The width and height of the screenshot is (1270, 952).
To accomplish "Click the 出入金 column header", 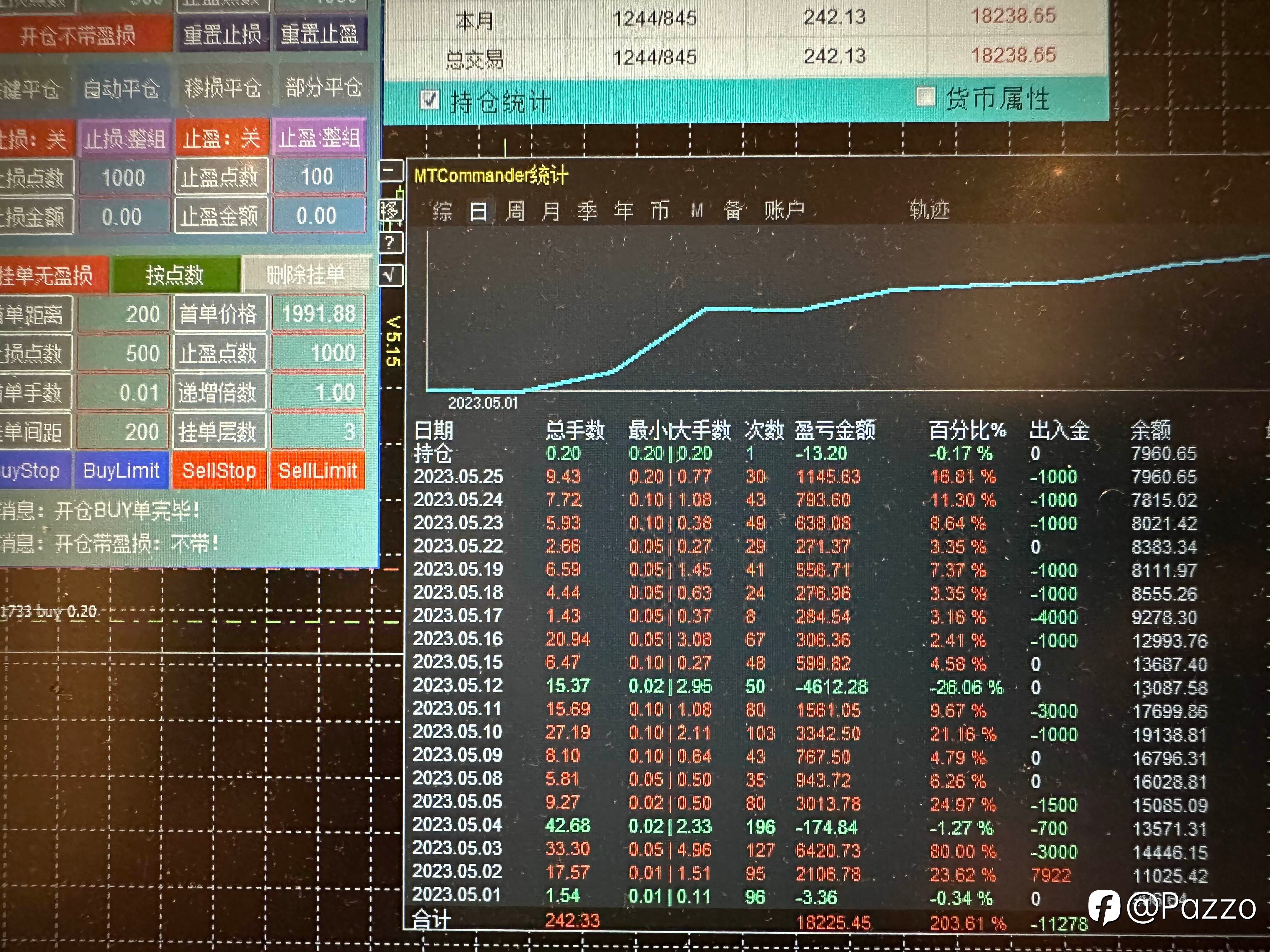I will pos(1059,430).
